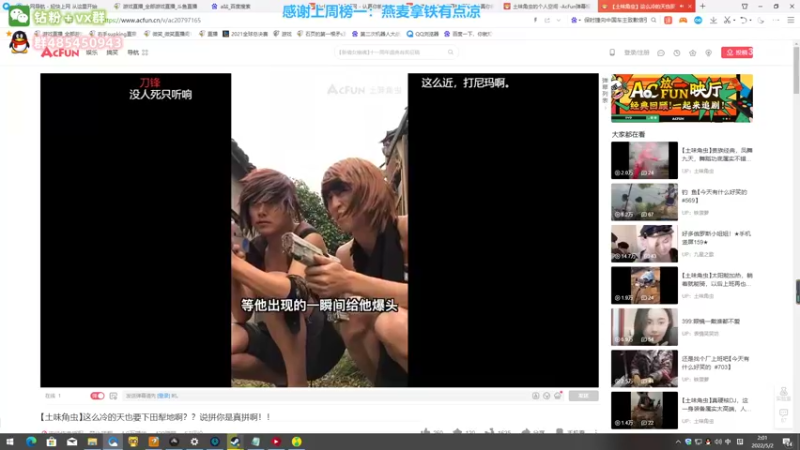Open a new browser tab with plus

click(703, 6)
